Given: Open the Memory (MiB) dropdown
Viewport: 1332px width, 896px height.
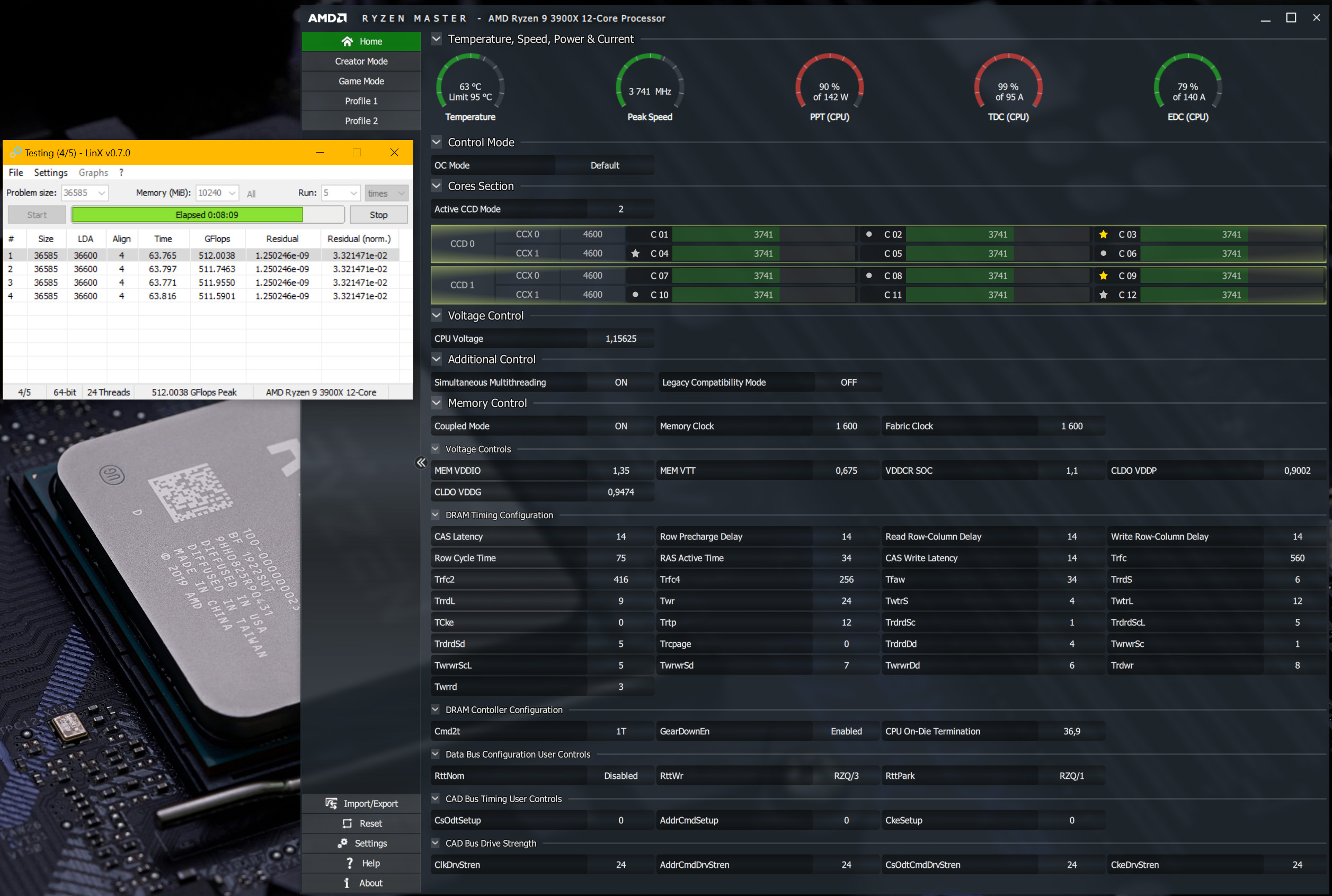Looking at the screenshot, I should tap(232, 193).
